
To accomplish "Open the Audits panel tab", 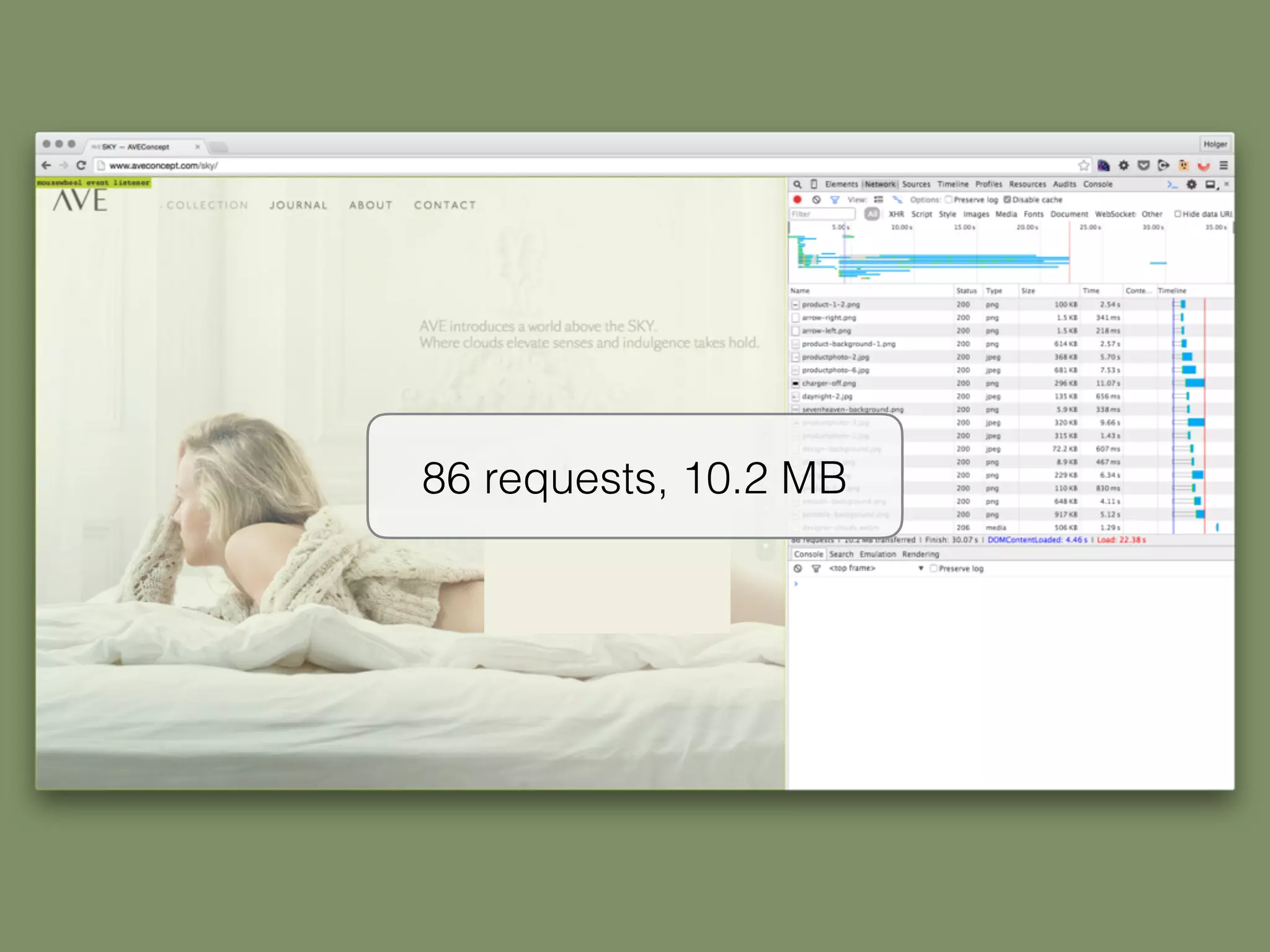I will click(1064, 184).
